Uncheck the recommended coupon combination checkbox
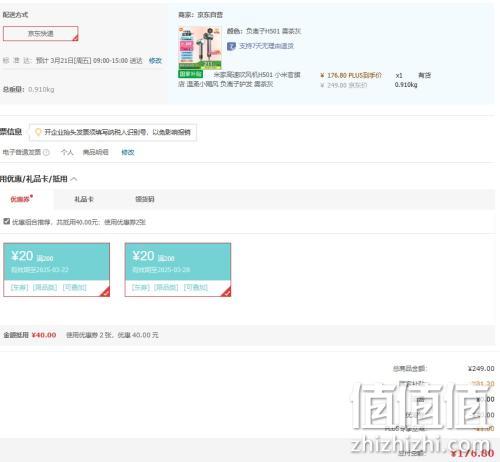Image resolution: width=500 pixels, height=462 pixels. coord(6,221)
